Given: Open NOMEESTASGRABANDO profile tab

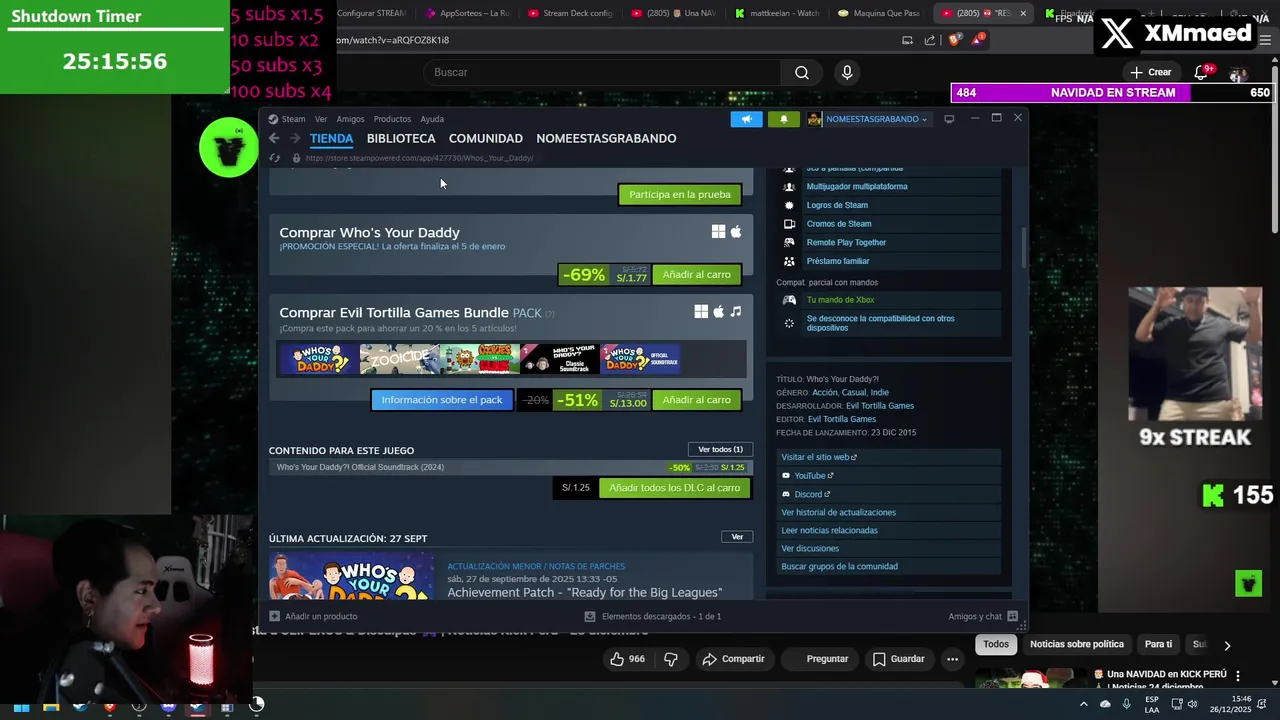Looking at the screenshot, I should point(606,138).
